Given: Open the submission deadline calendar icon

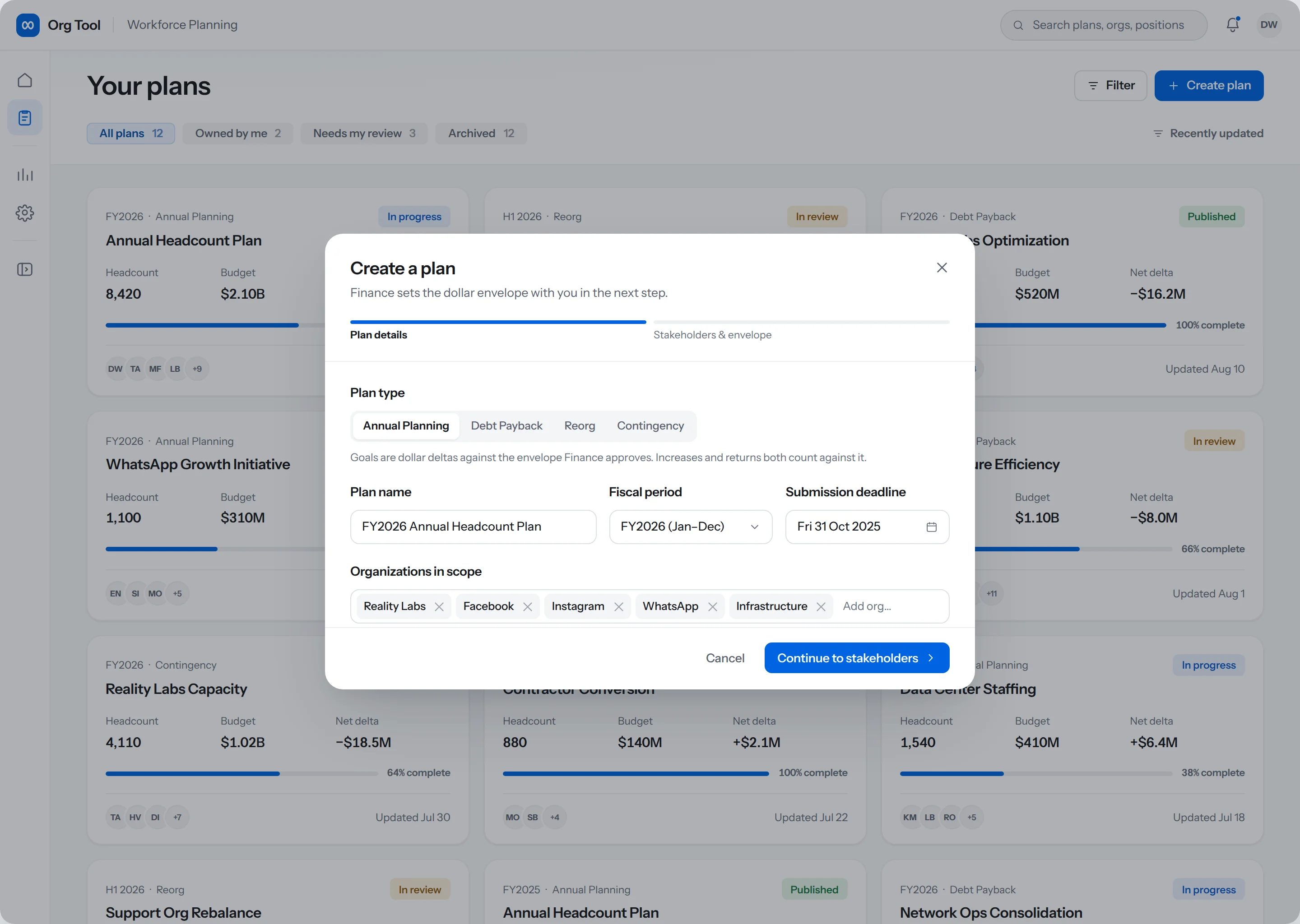Looking at the screenshot, I should (931, 527).
